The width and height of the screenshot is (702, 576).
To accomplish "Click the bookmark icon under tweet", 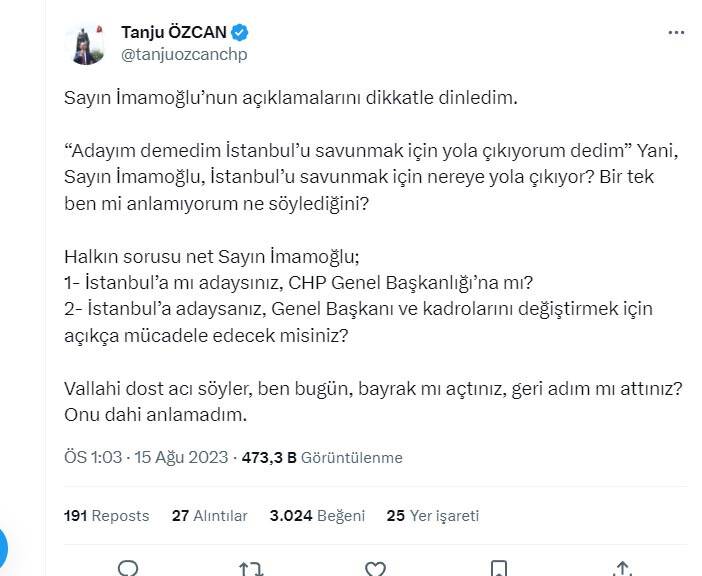I will (498, 569).
